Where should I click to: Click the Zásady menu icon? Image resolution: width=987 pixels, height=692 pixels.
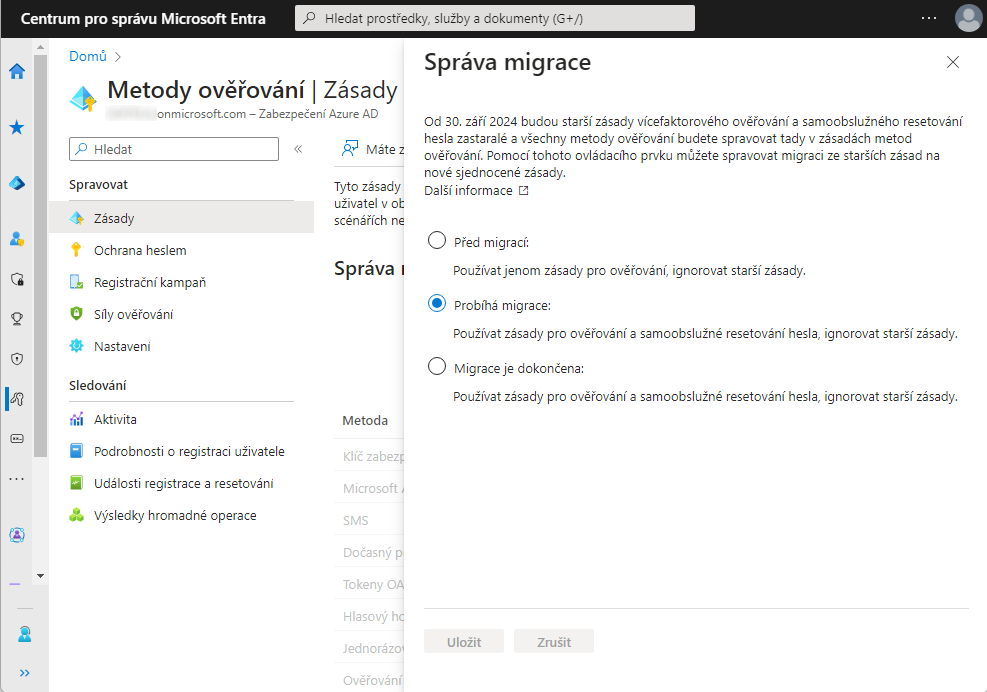(x=77, y=218)
